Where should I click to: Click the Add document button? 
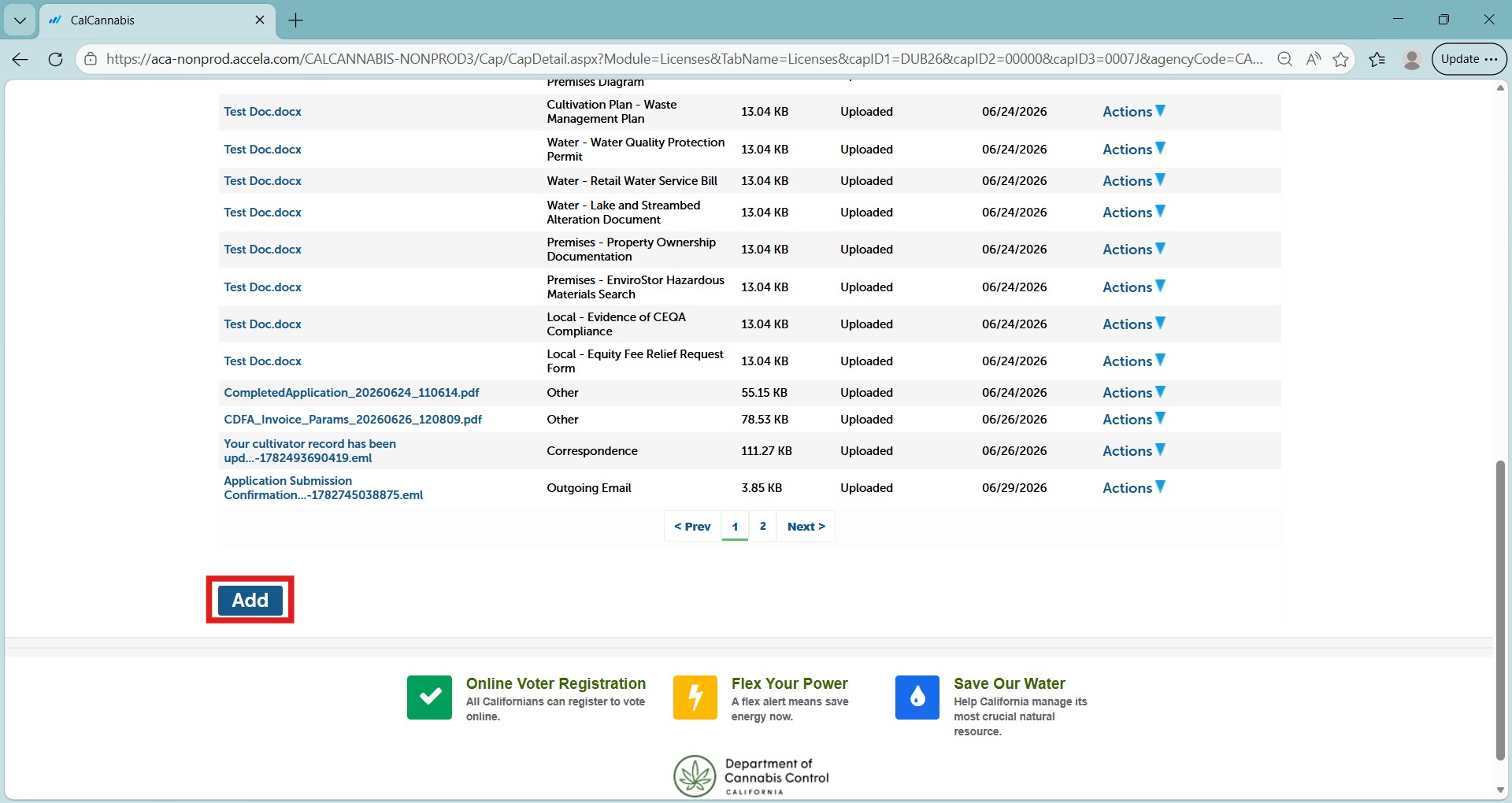pyautogui.click(x=250, y=600)
